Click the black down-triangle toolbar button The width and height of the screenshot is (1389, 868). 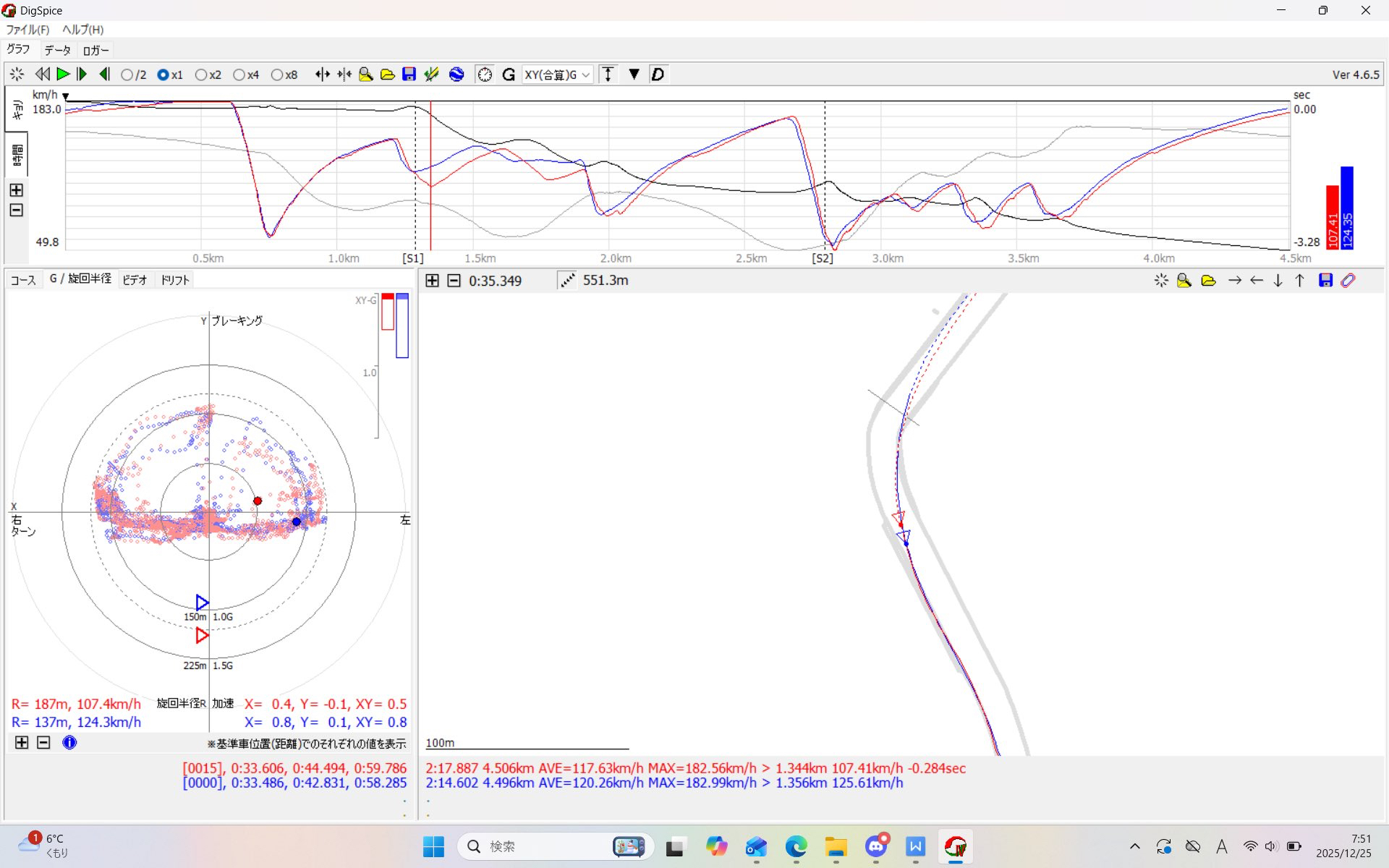pyautogui.click(x=634, y=75)
